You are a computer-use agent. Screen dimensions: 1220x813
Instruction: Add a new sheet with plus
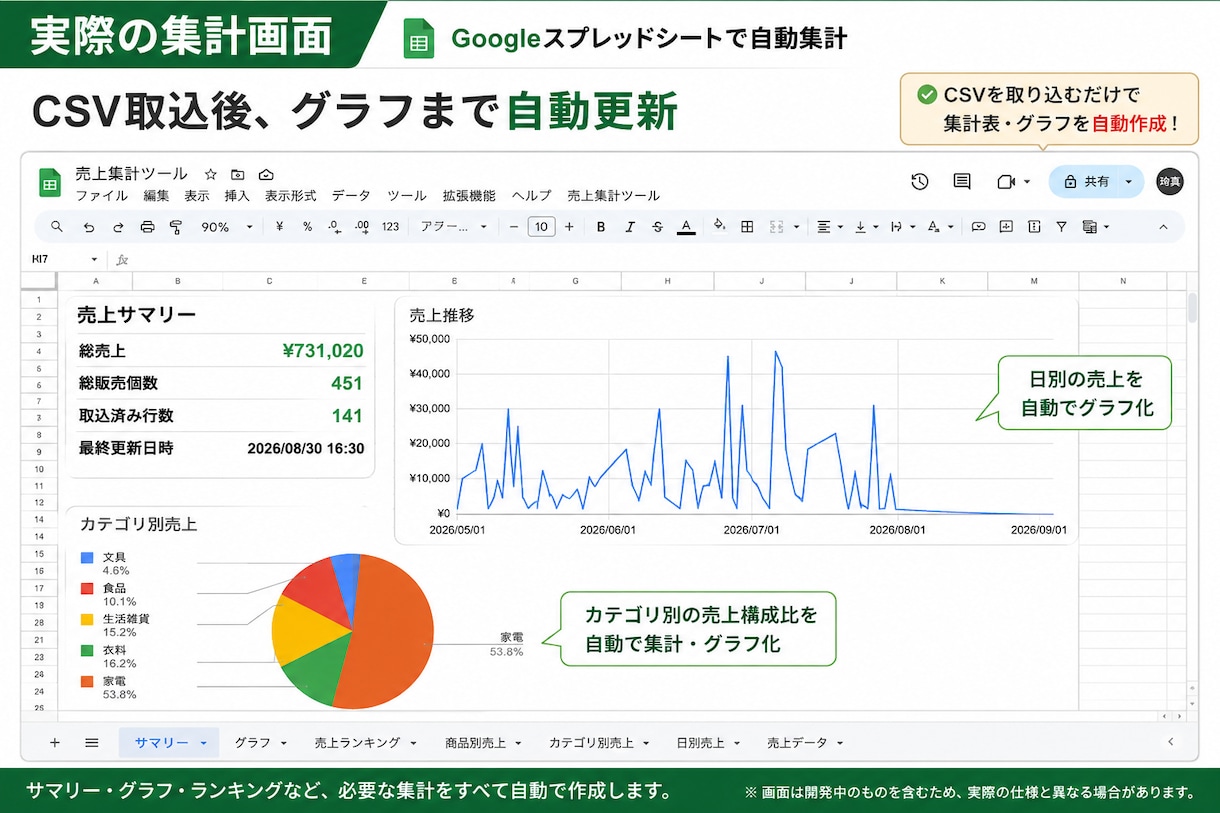(55, 743)
